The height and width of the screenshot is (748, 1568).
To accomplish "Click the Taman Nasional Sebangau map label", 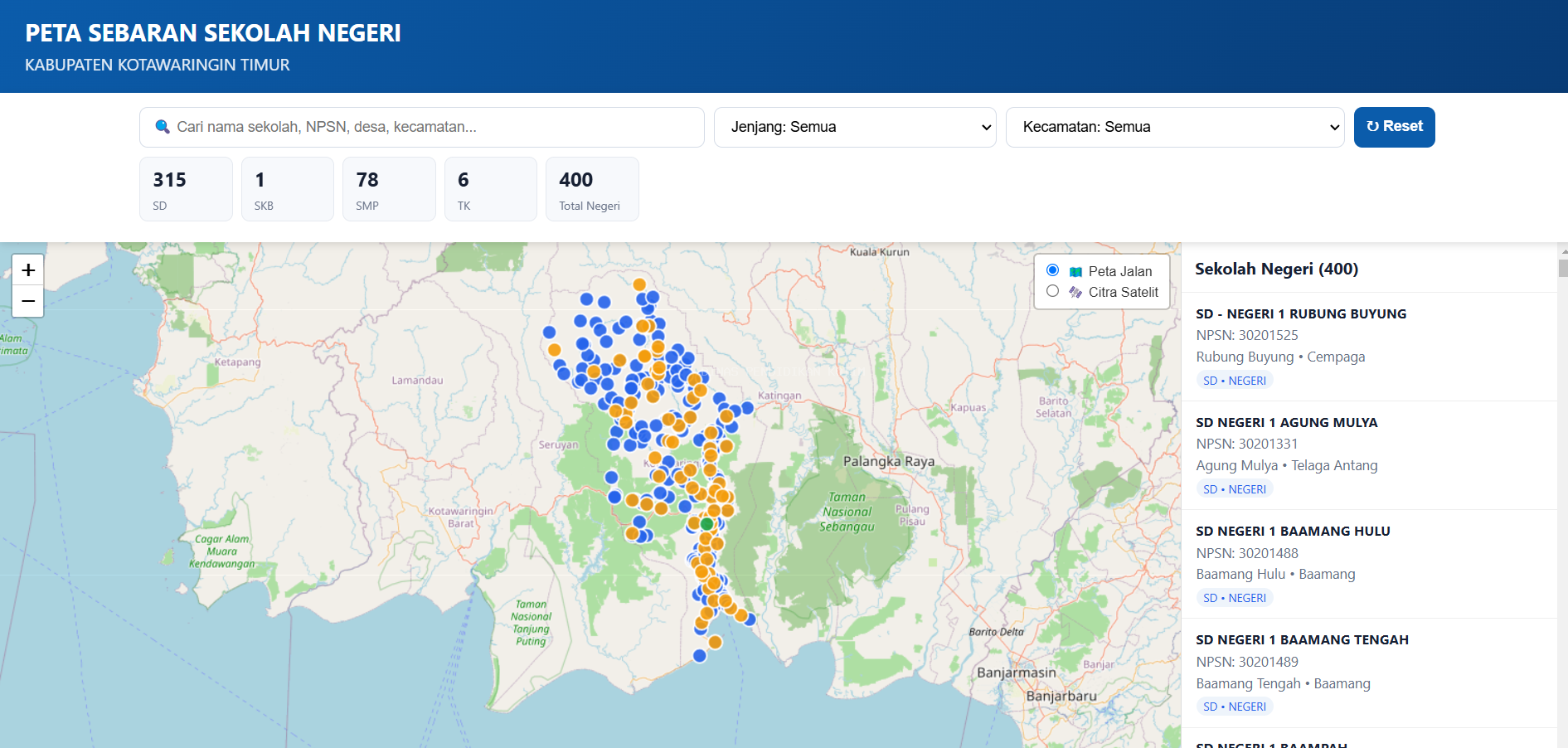I will pyautogui.click(x=847, y=512).
